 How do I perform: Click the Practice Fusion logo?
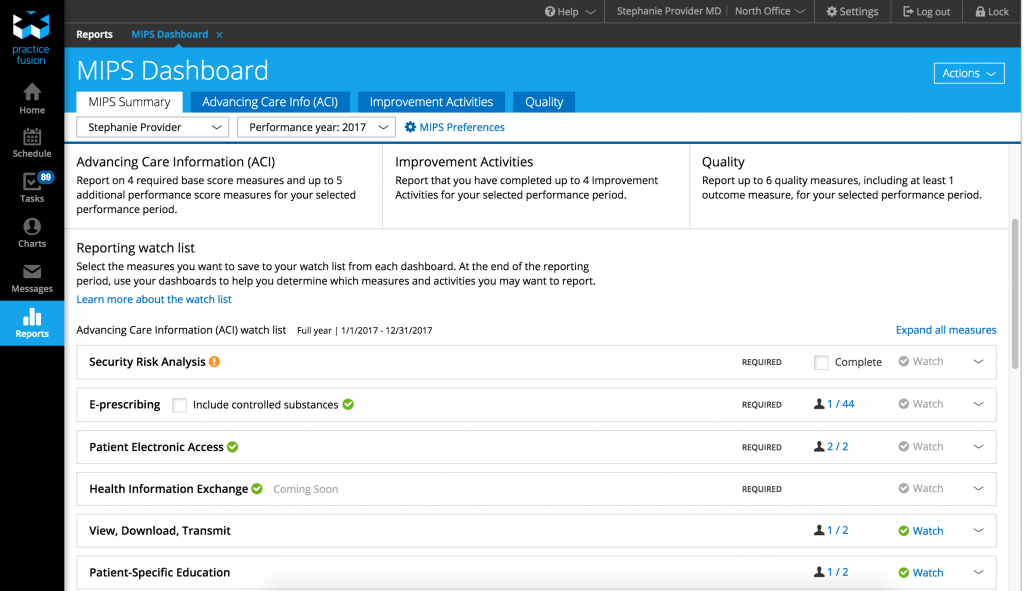(x=31, y=38)
